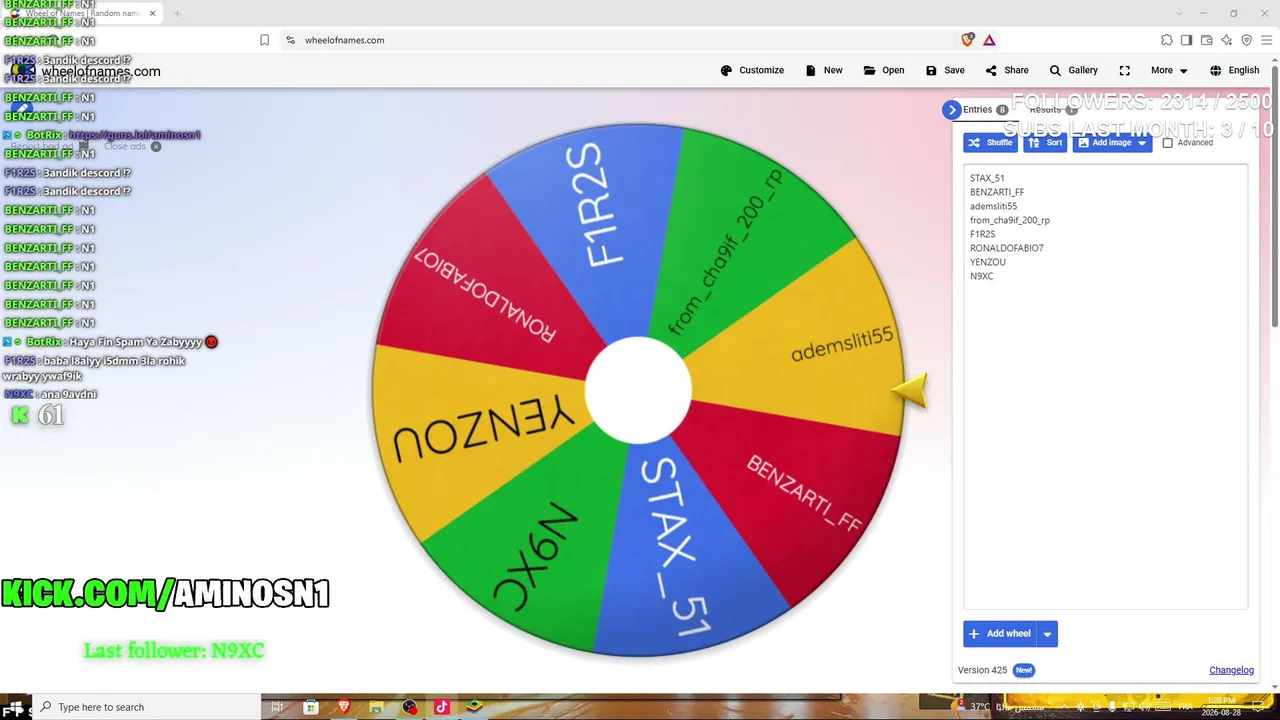Bookmark this page
1280x720 pixels.
click(264, 40)
